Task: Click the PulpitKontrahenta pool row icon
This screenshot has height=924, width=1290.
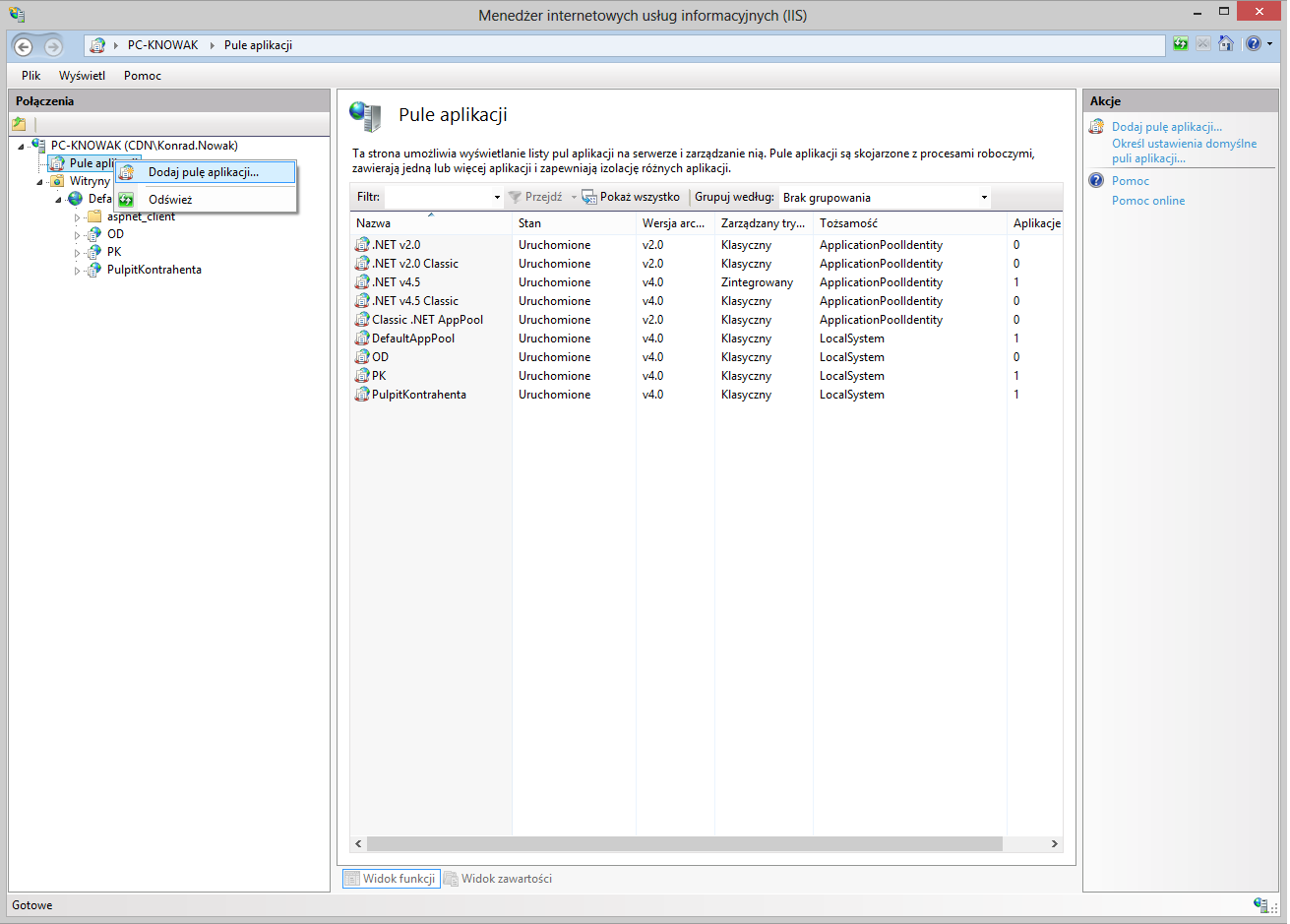Action: tap(362, 395)
